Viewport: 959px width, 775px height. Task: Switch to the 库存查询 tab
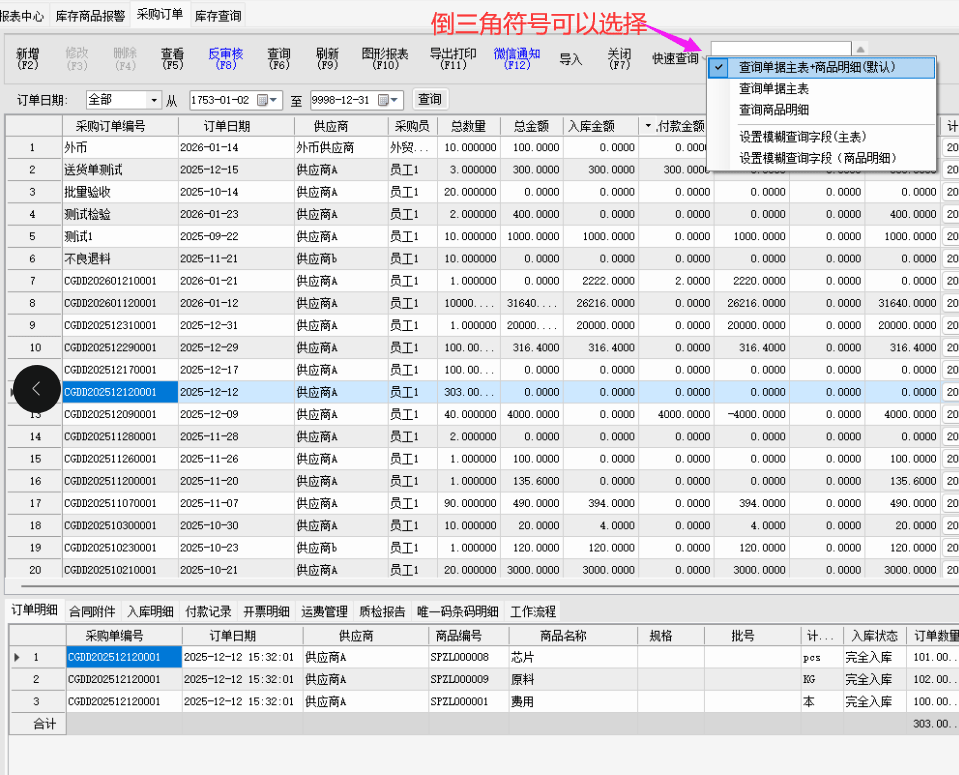point(218,15)
